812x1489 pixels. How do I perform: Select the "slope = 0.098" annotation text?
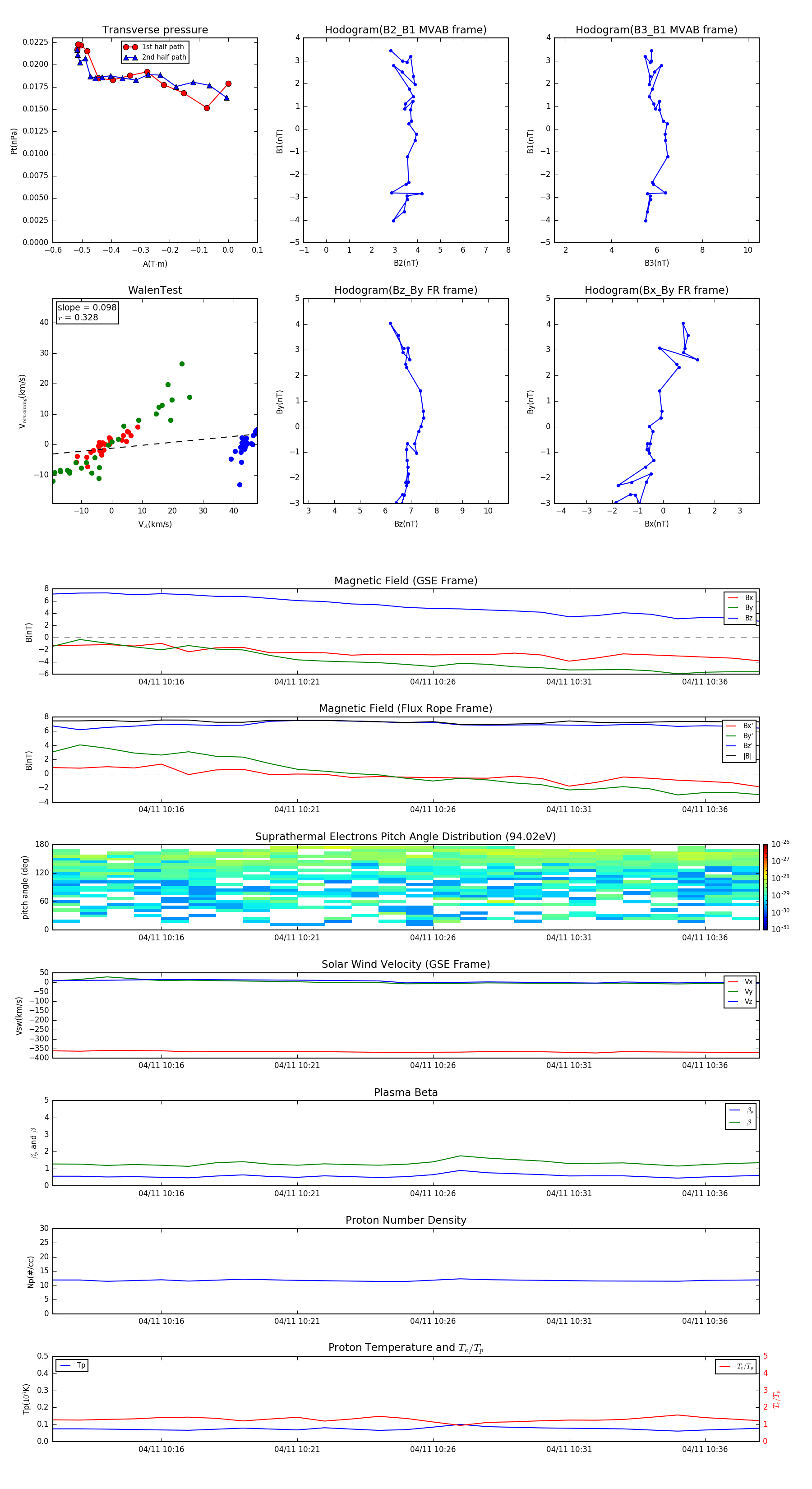click(x=87, y=308)
